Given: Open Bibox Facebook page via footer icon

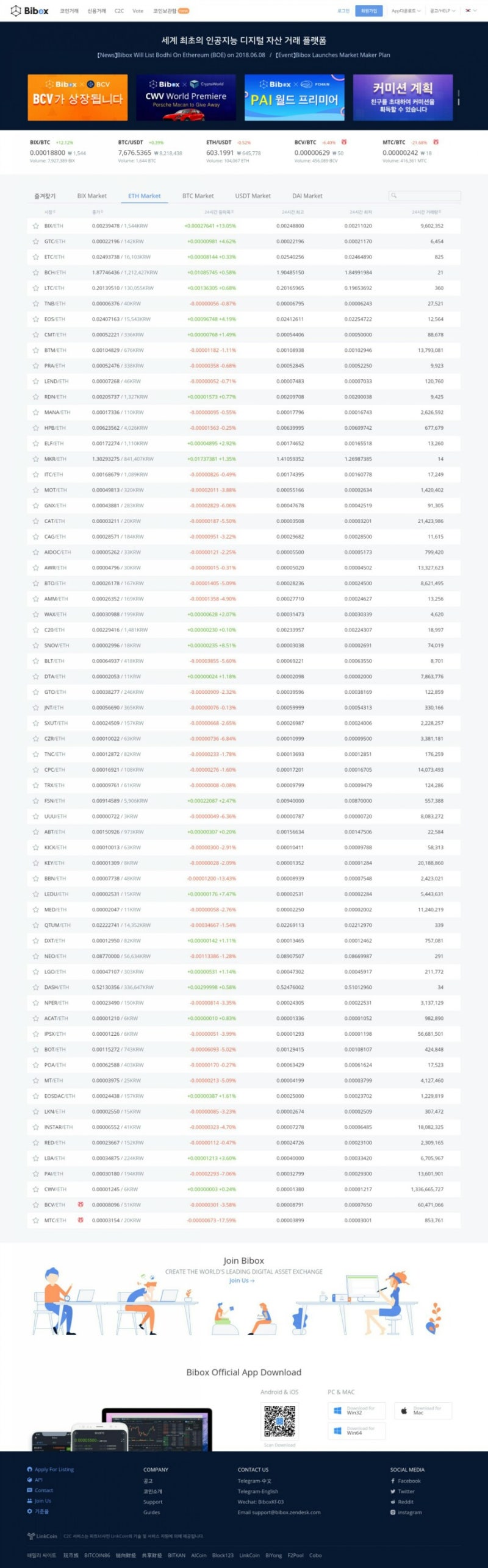Looking at the screenshot, I should tap(393, 1481).
